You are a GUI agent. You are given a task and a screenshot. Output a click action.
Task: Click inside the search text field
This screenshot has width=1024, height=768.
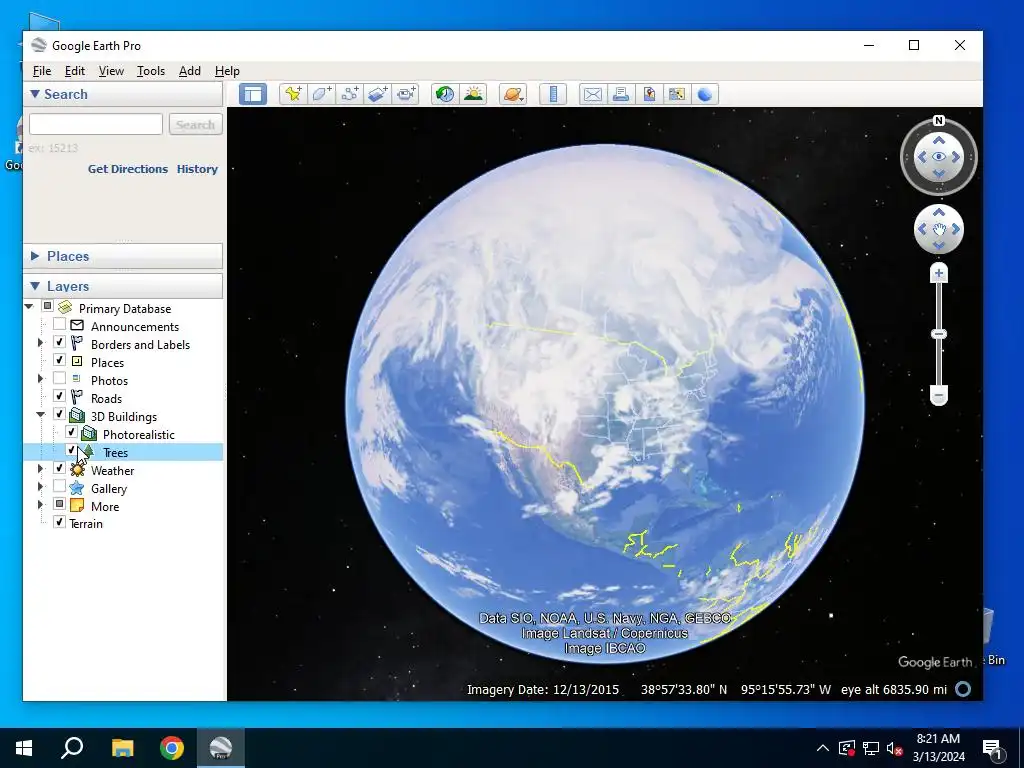click(x=96, y=124)
